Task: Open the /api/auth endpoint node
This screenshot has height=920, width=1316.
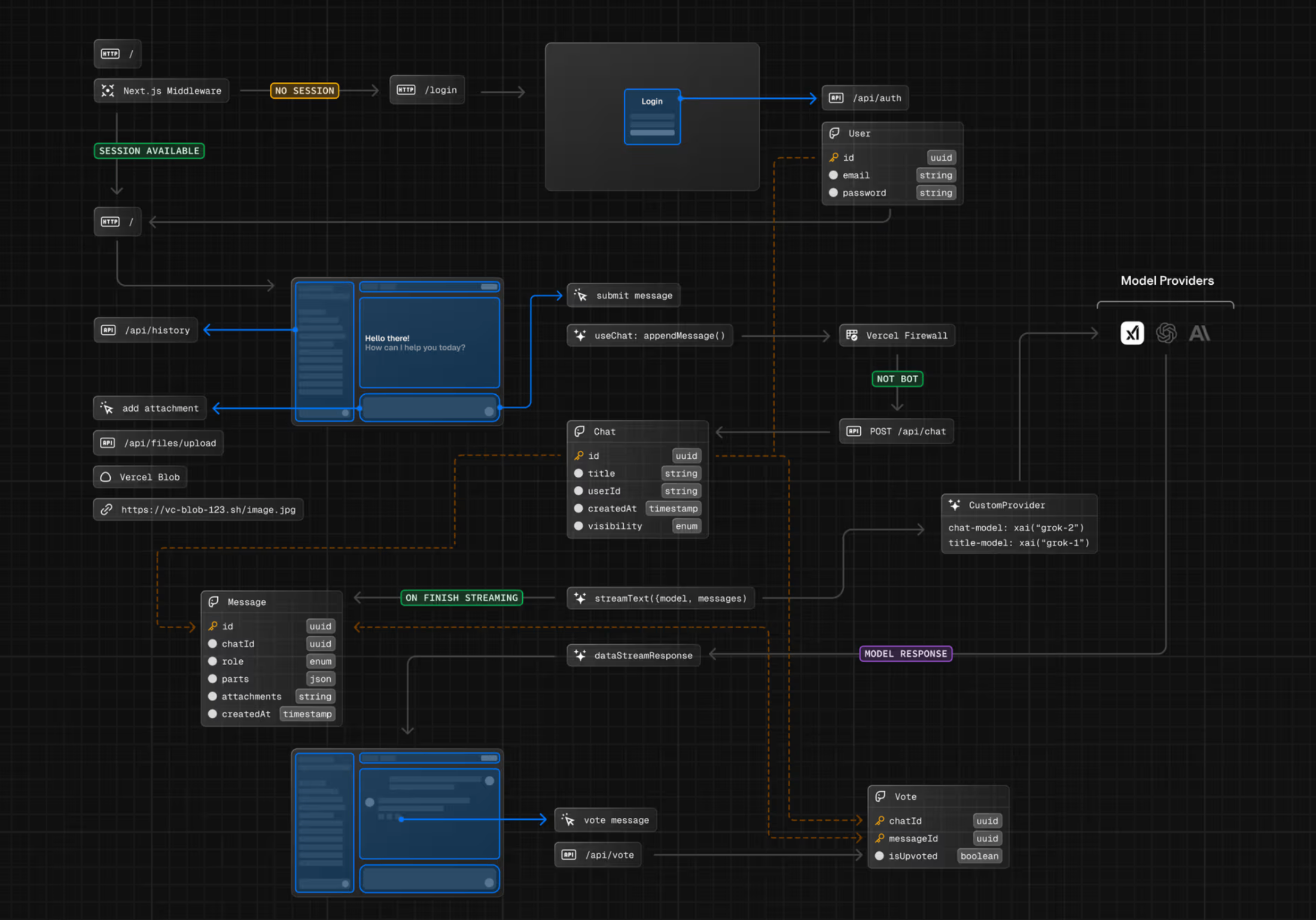Action: point(865,98)
